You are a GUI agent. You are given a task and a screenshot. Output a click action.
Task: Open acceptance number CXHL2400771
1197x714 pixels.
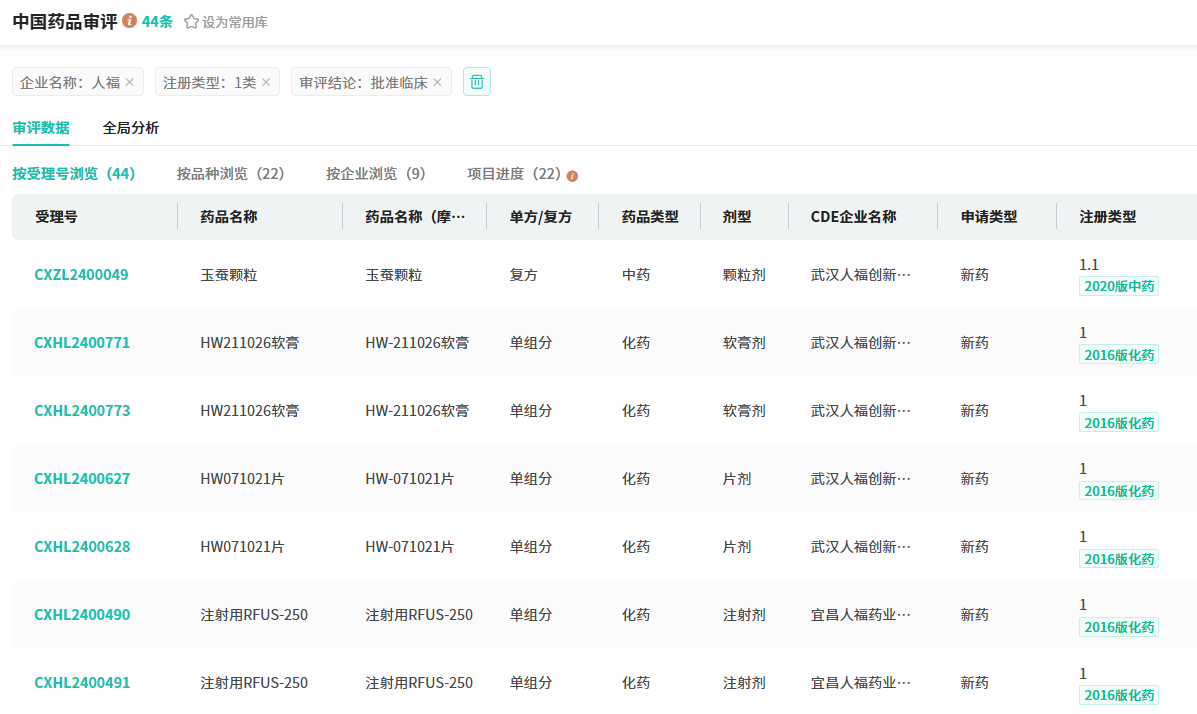(82, 343)
